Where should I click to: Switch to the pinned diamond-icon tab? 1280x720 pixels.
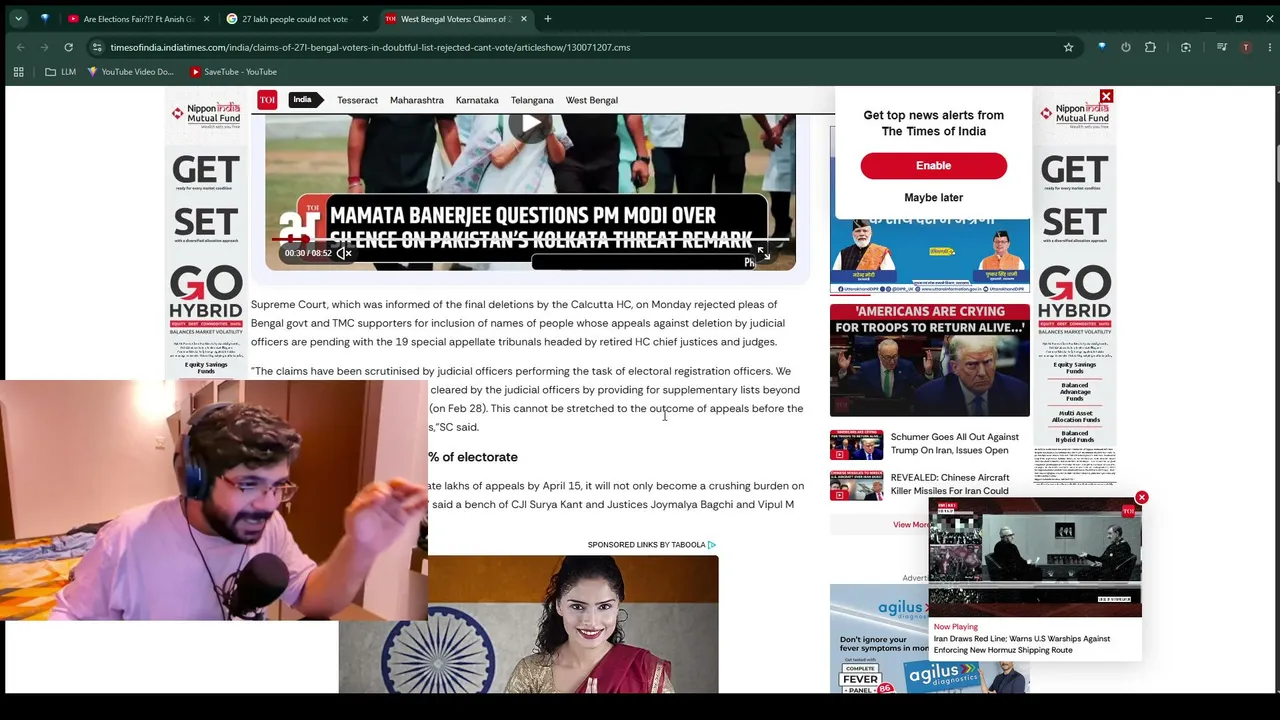44,19
